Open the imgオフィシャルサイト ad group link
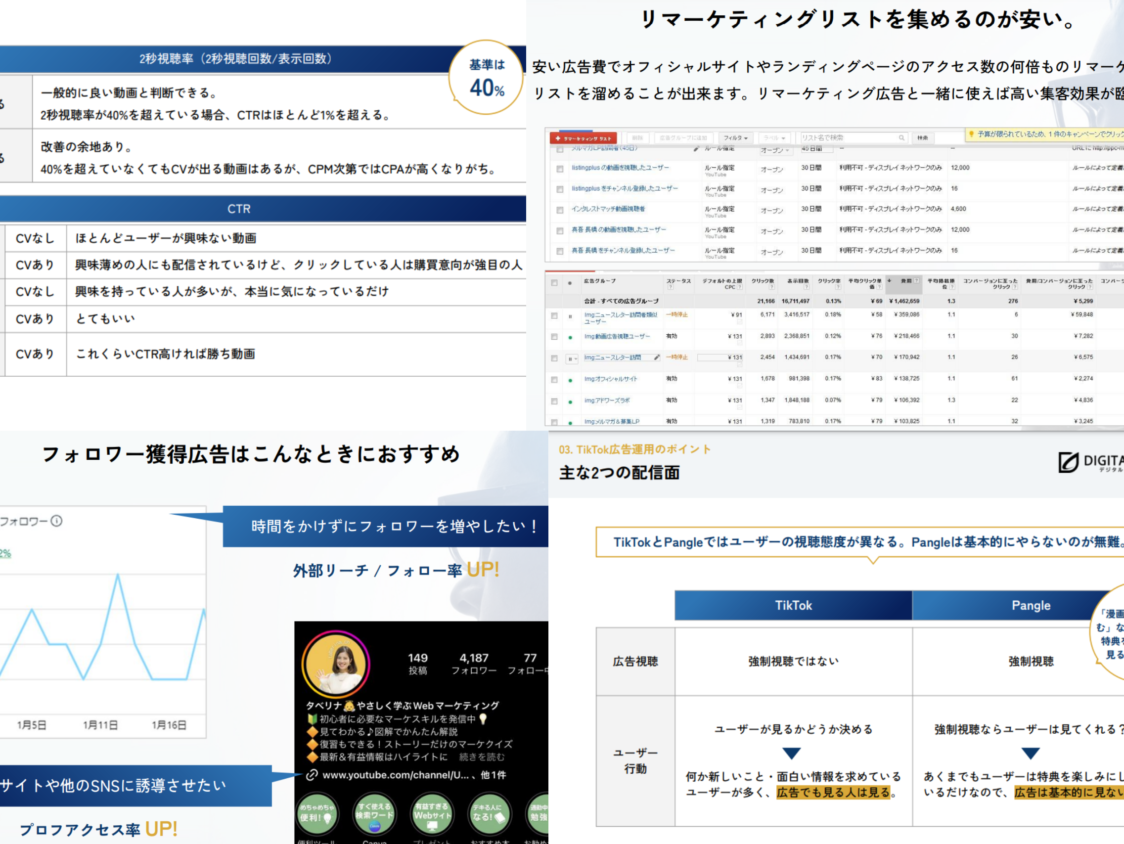 coord(611,379)
